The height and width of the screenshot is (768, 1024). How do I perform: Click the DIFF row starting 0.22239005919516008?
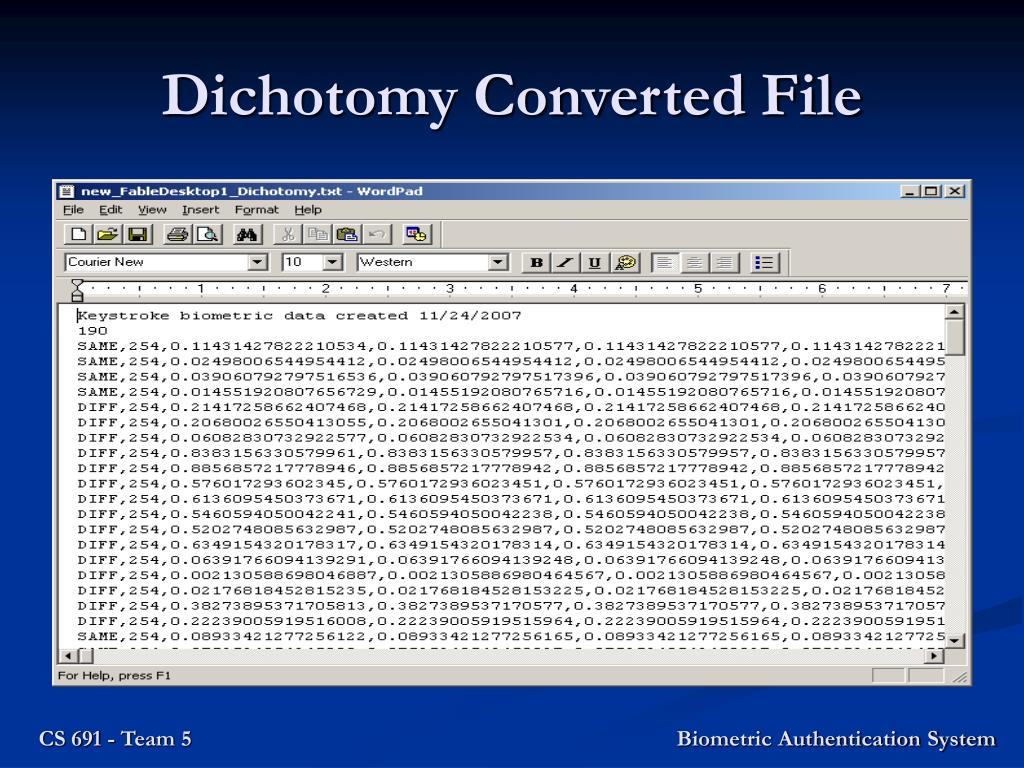(511, 621)
